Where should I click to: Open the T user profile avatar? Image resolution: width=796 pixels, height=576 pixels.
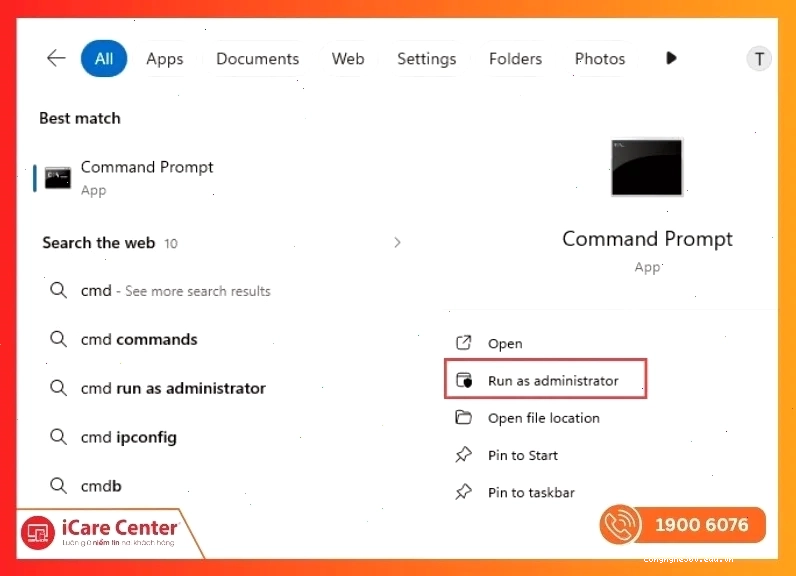click(x=759, y=59)
